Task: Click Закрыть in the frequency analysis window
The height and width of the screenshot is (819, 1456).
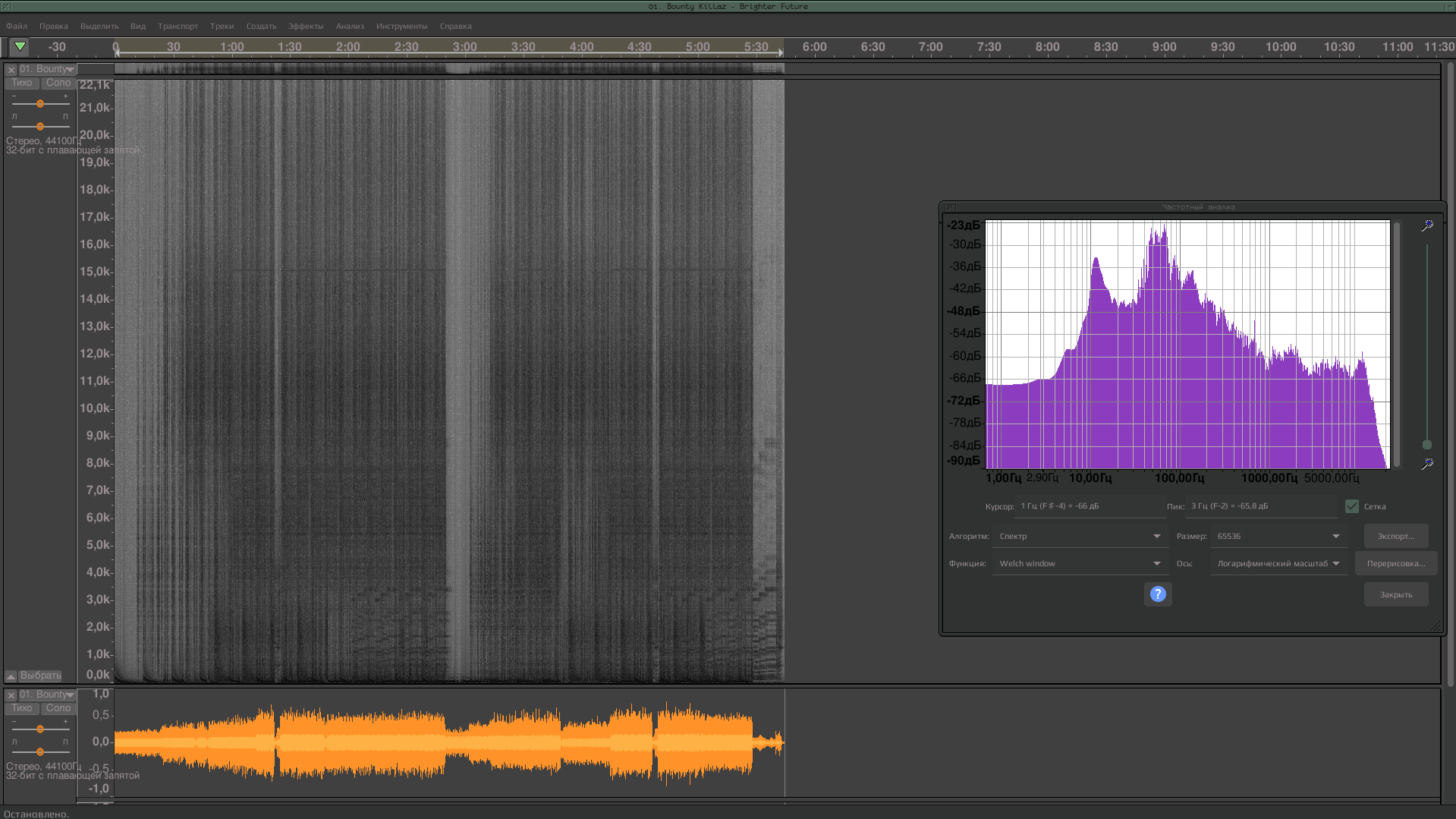Action: pos(1396,594)
